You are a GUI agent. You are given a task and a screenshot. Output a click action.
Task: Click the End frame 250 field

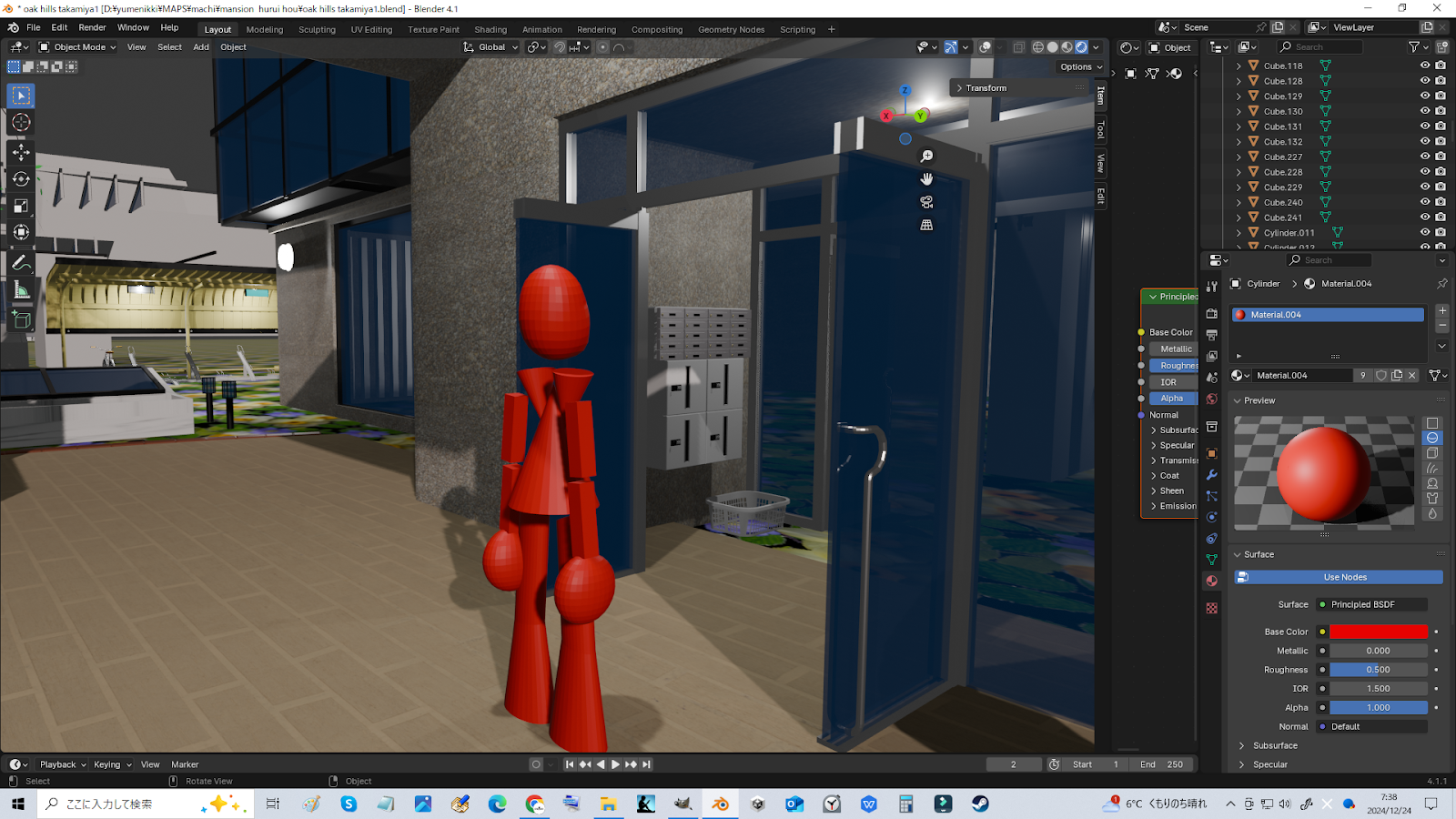click(1163, 764)
